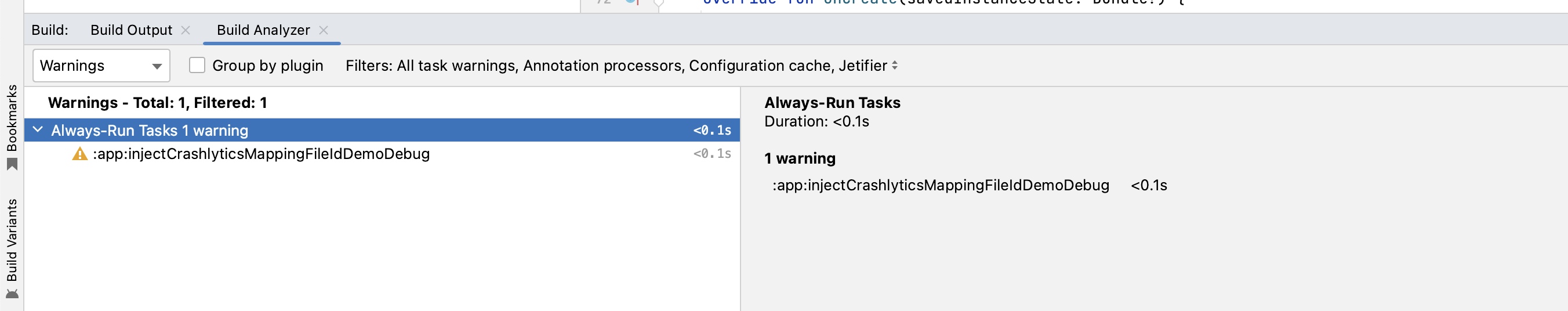This screenshot has width=1568, height=311.
Task: Click the Android icon under Build Variants
Action: pyautogui.click(x=12, y=294)
